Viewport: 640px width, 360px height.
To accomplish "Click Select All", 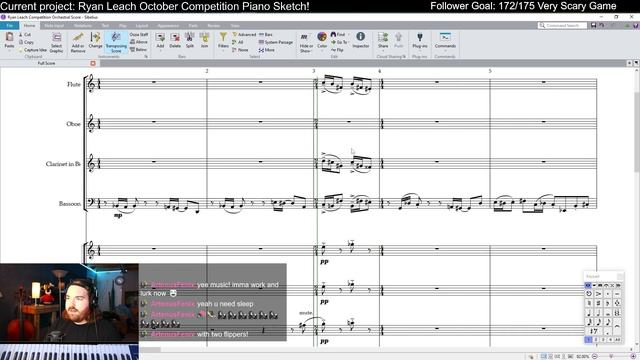I will (x=238, y=42).
